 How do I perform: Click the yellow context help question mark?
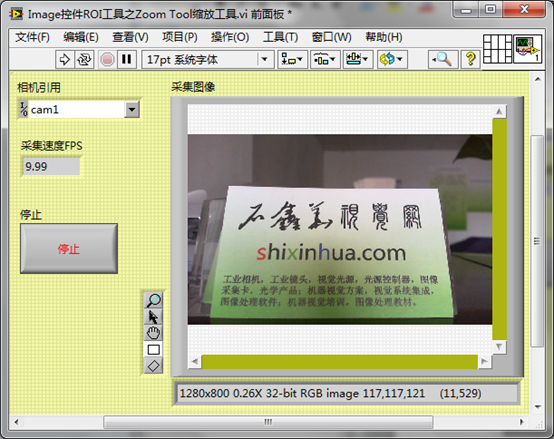pos(471,59)
